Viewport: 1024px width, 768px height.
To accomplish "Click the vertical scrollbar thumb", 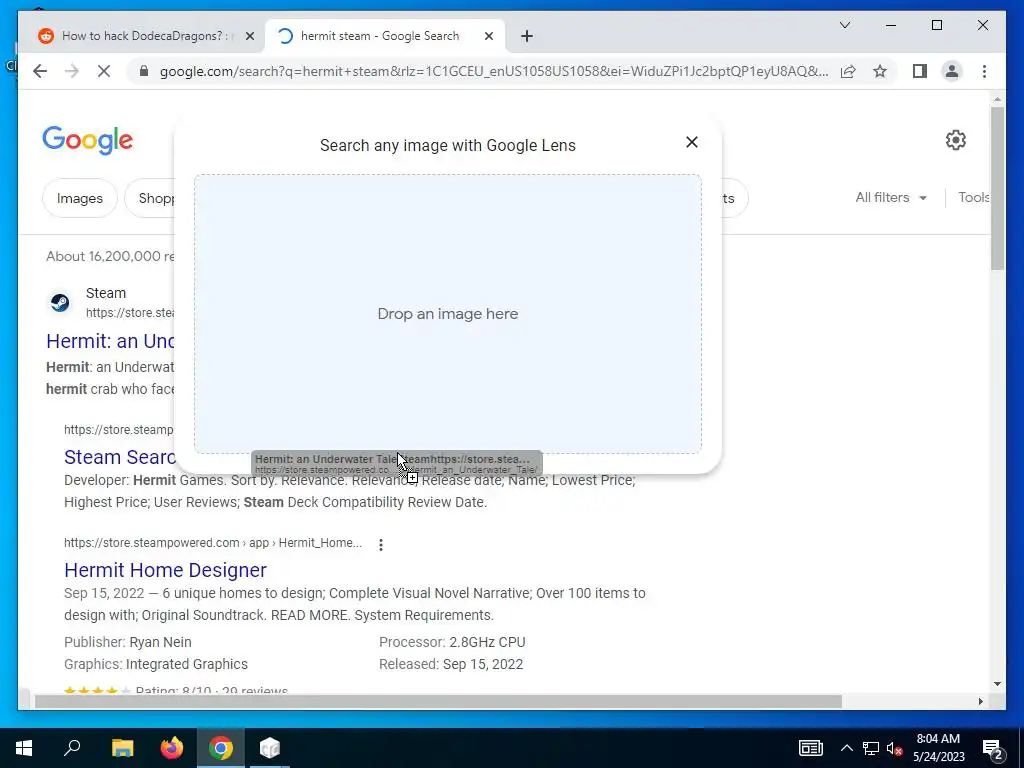I will tap(997, 189).
